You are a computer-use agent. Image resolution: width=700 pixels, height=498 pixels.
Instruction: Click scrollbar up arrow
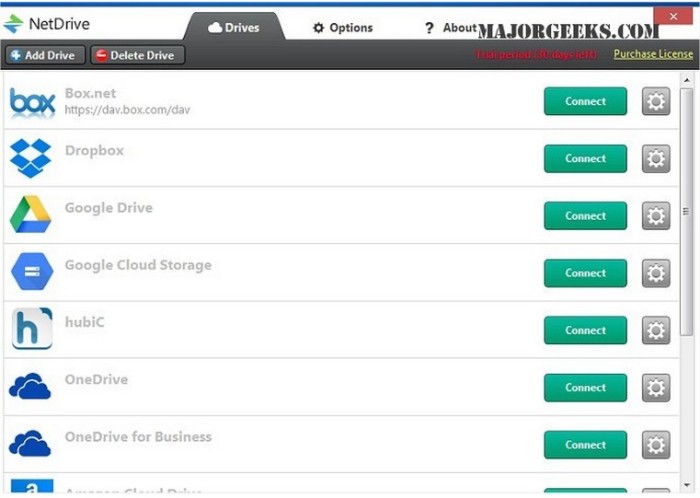[687, 80]
